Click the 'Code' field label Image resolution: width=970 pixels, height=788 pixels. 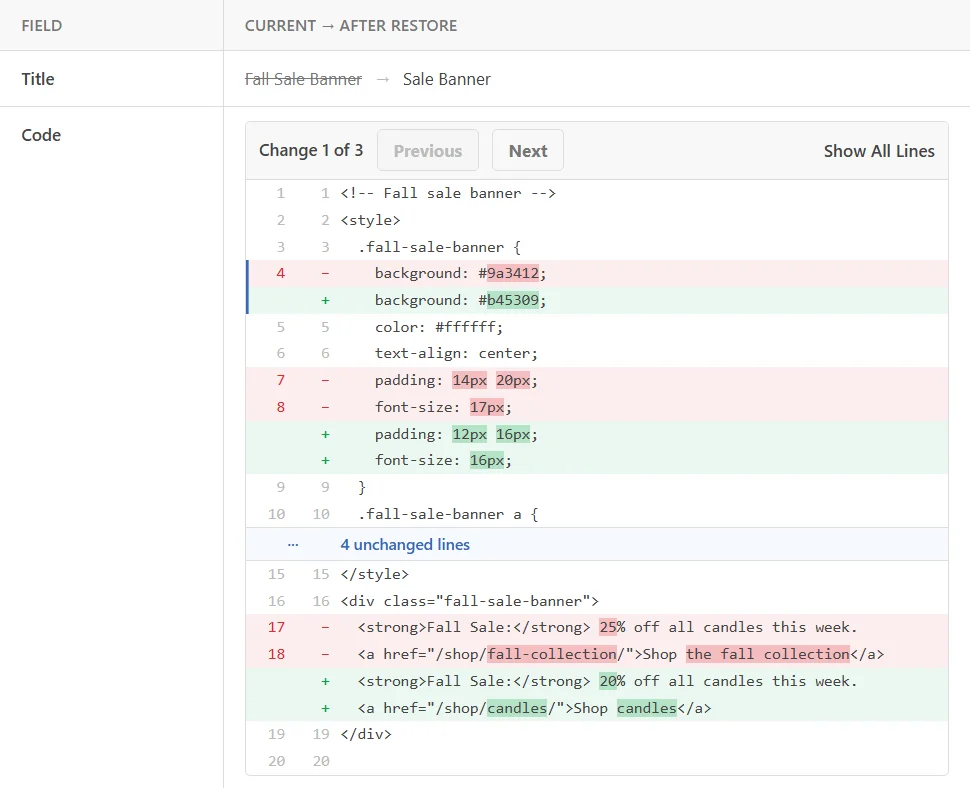click(41, 135)
